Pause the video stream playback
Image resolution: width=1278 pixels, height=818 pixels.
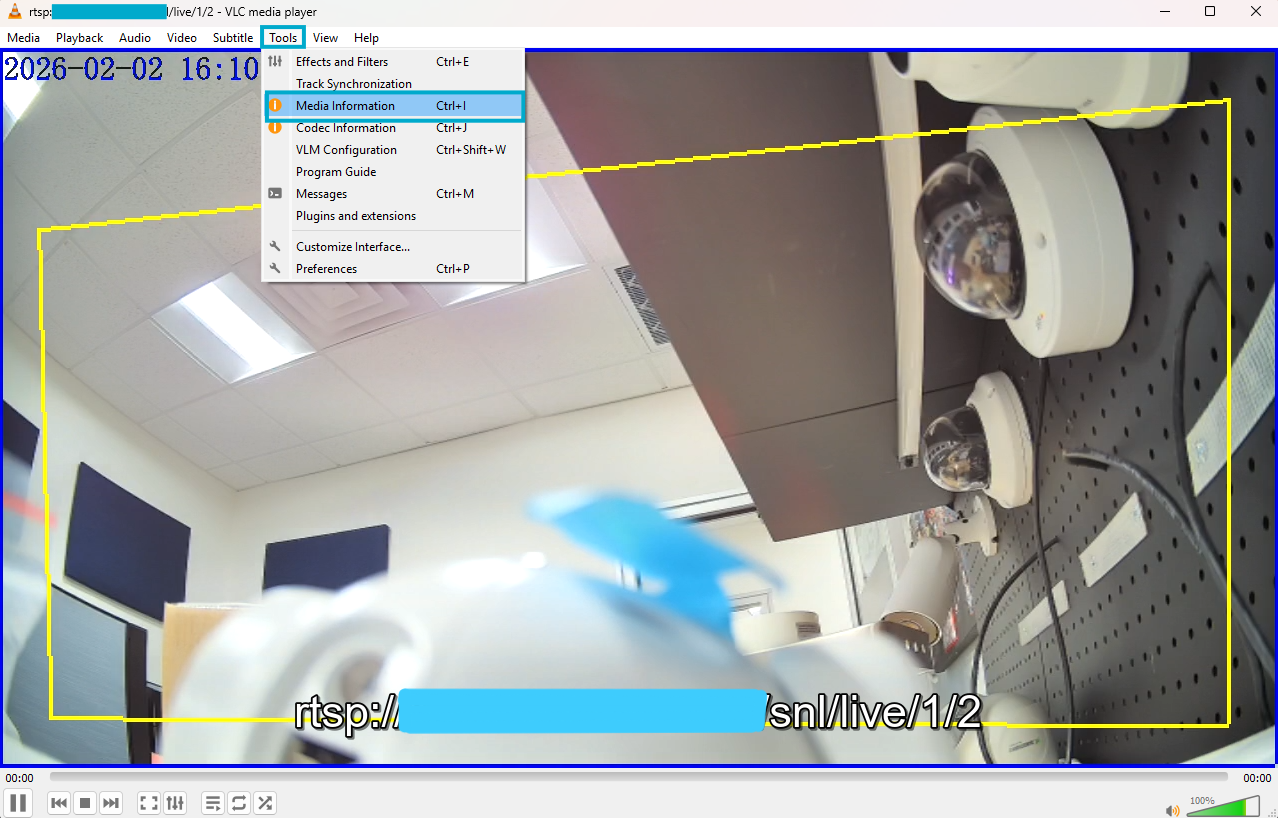[18, 802]
